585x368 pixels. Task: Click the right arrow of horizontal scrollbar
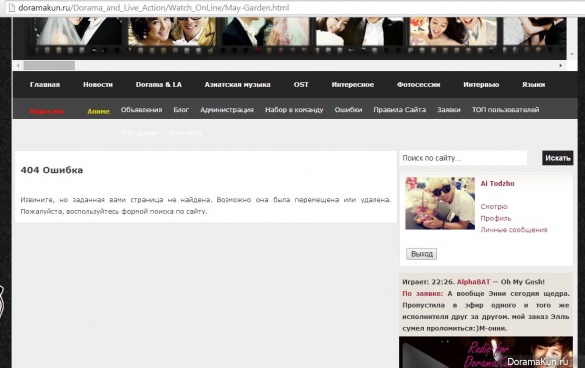pos(560,65)
